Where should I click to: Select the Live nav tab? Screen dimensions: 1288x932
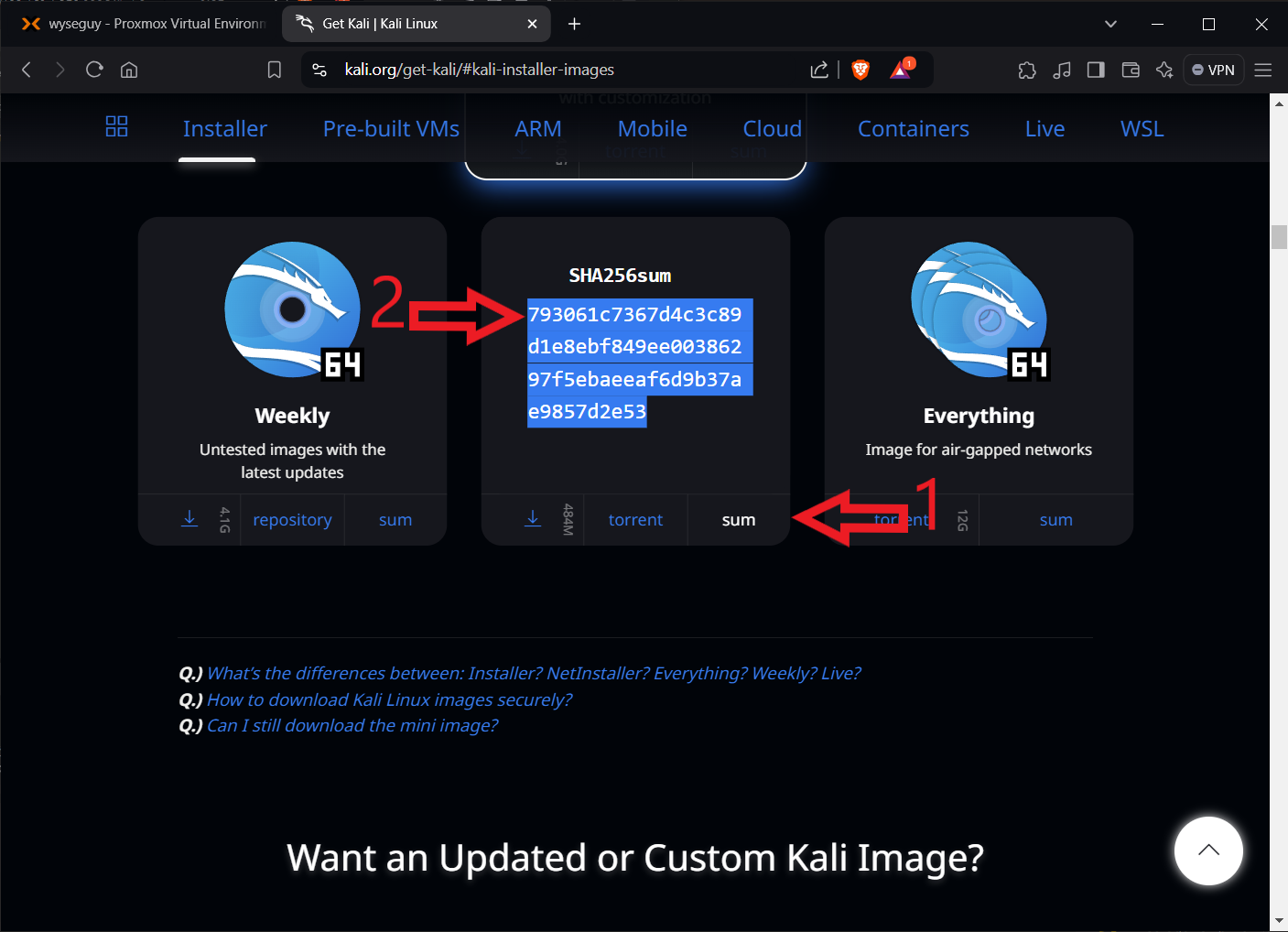point(1044,129)
